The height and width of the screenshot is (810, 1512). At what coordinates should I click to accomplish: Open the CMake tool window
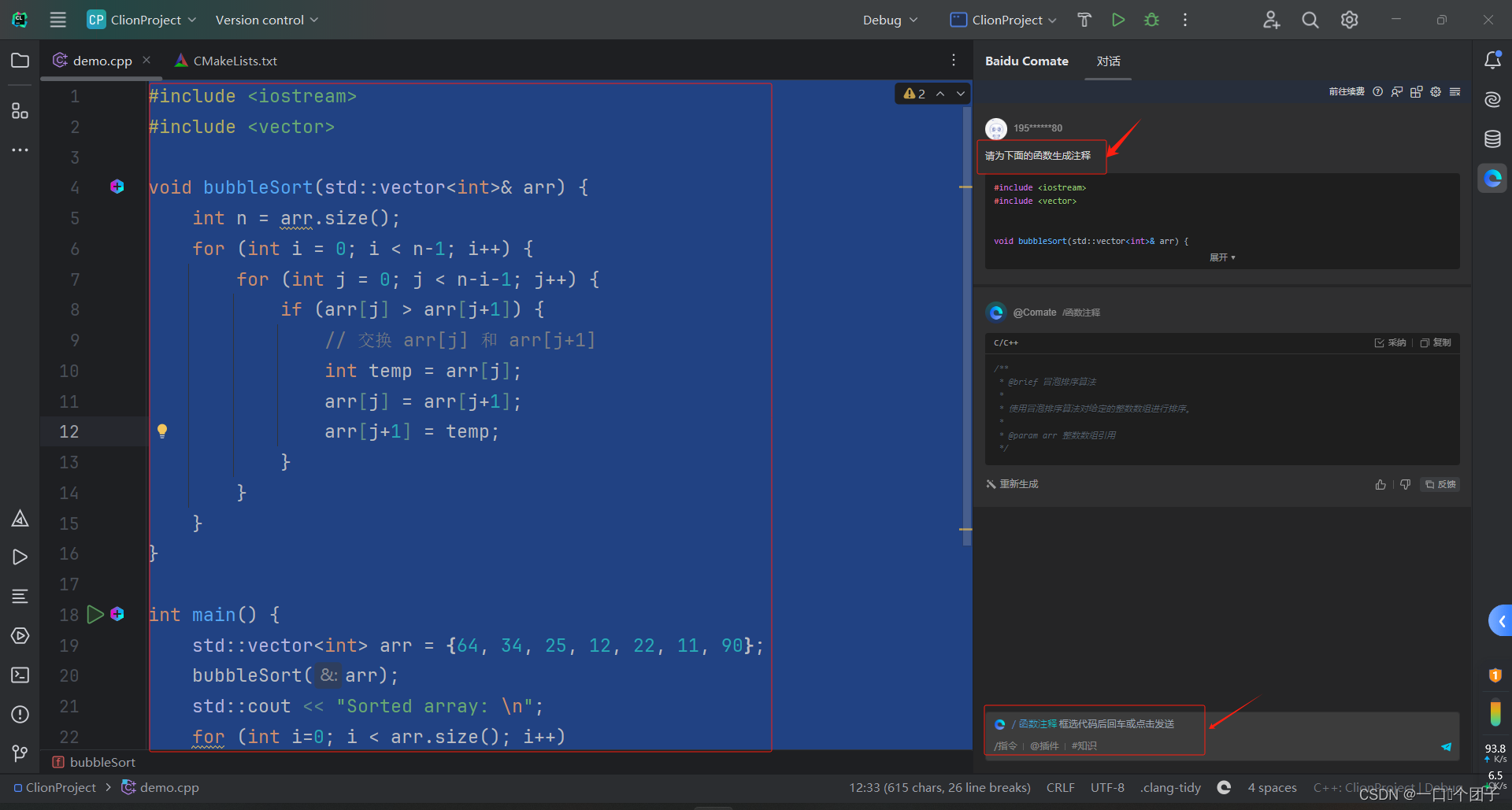20,518
